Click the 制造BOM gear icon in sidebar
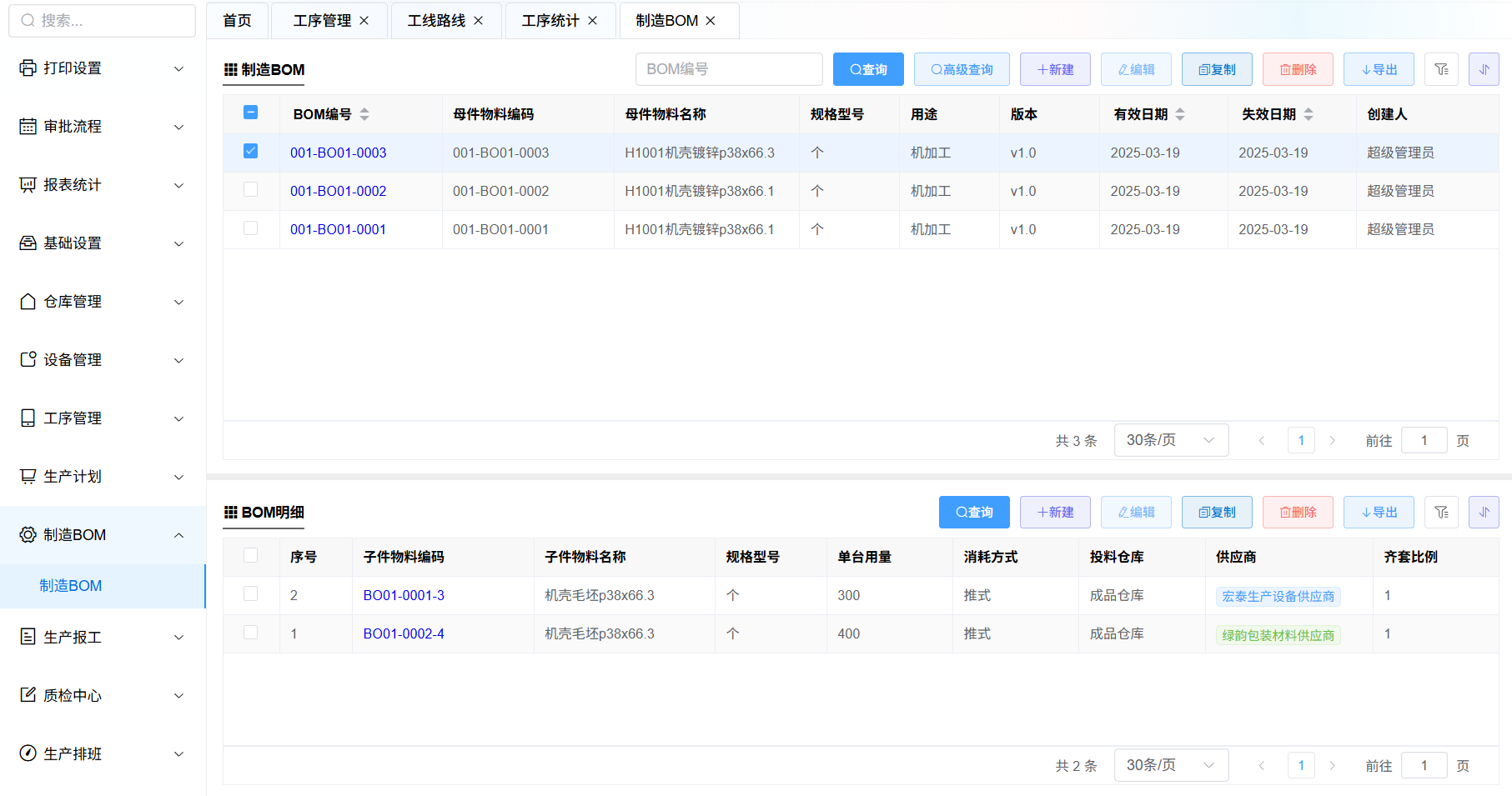This screenshot has width=1512, height=796. click(28, 535)
